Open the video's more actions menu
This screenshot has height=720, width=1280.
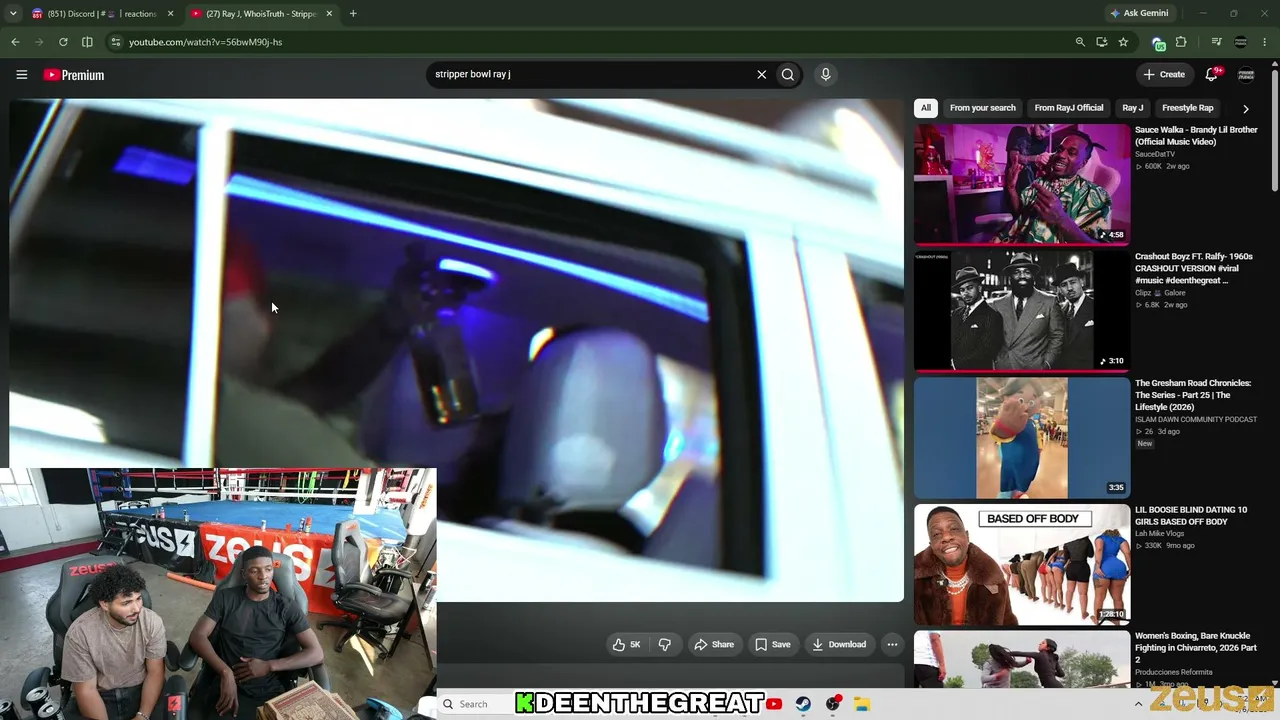click(x=893, y=644)
